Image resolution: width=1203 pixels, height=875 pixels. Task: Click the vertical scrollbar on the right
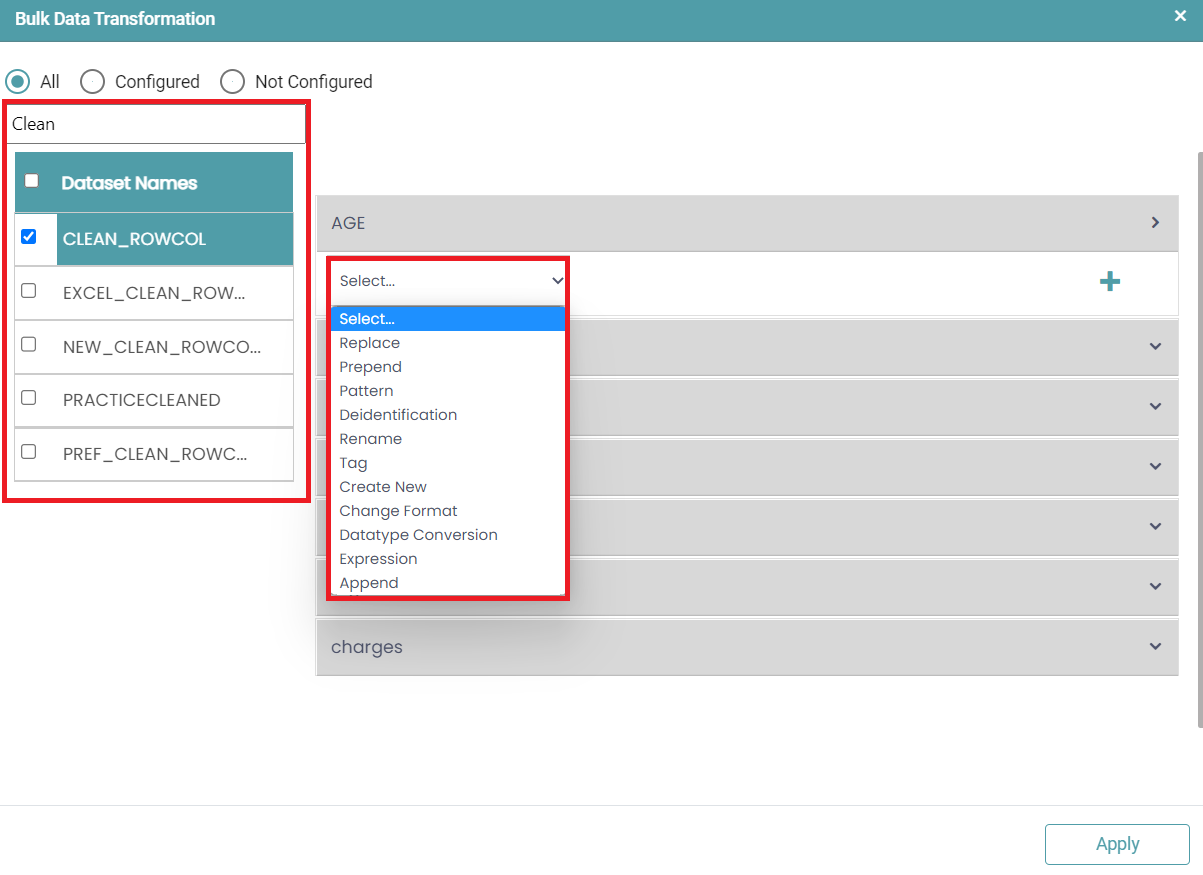click(x=1199, y=440)
